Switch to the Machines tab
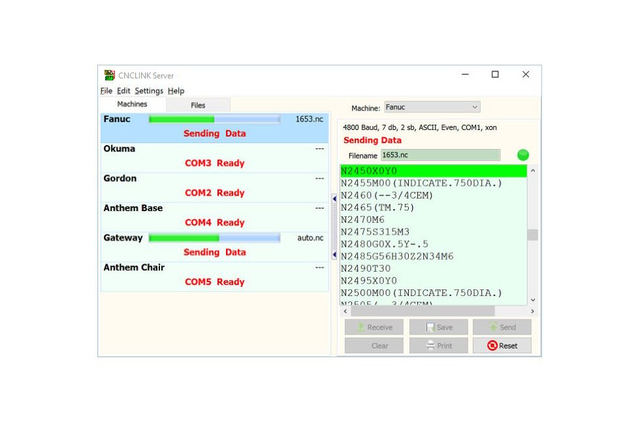This screenshot has width=640, height=422. click(132, 104)
